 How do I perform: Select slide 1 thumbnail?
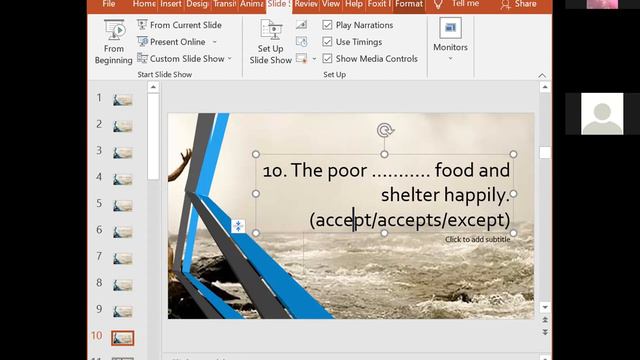click(123, 100)
